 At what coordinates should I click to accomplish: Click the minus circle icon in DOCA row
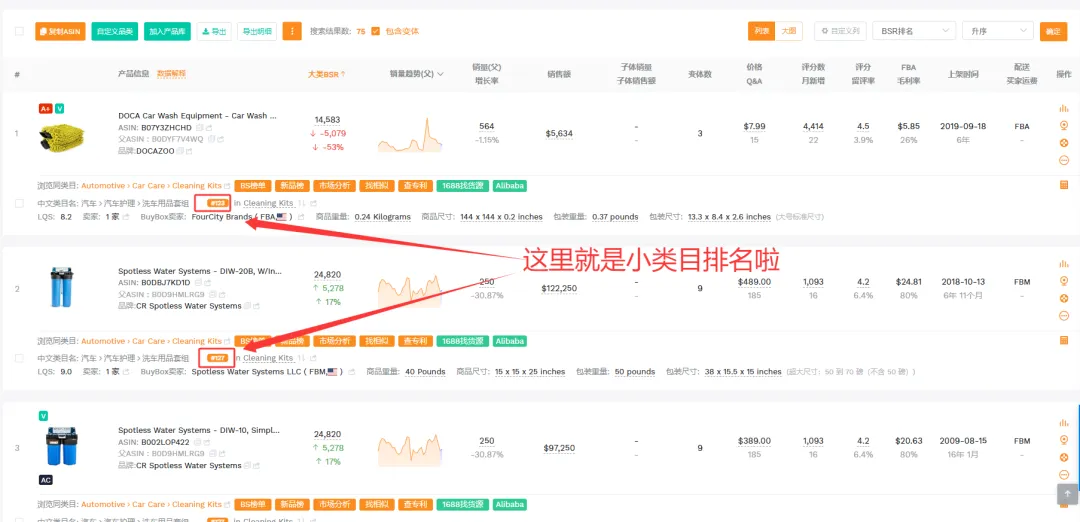click(x=1063, y=160)
